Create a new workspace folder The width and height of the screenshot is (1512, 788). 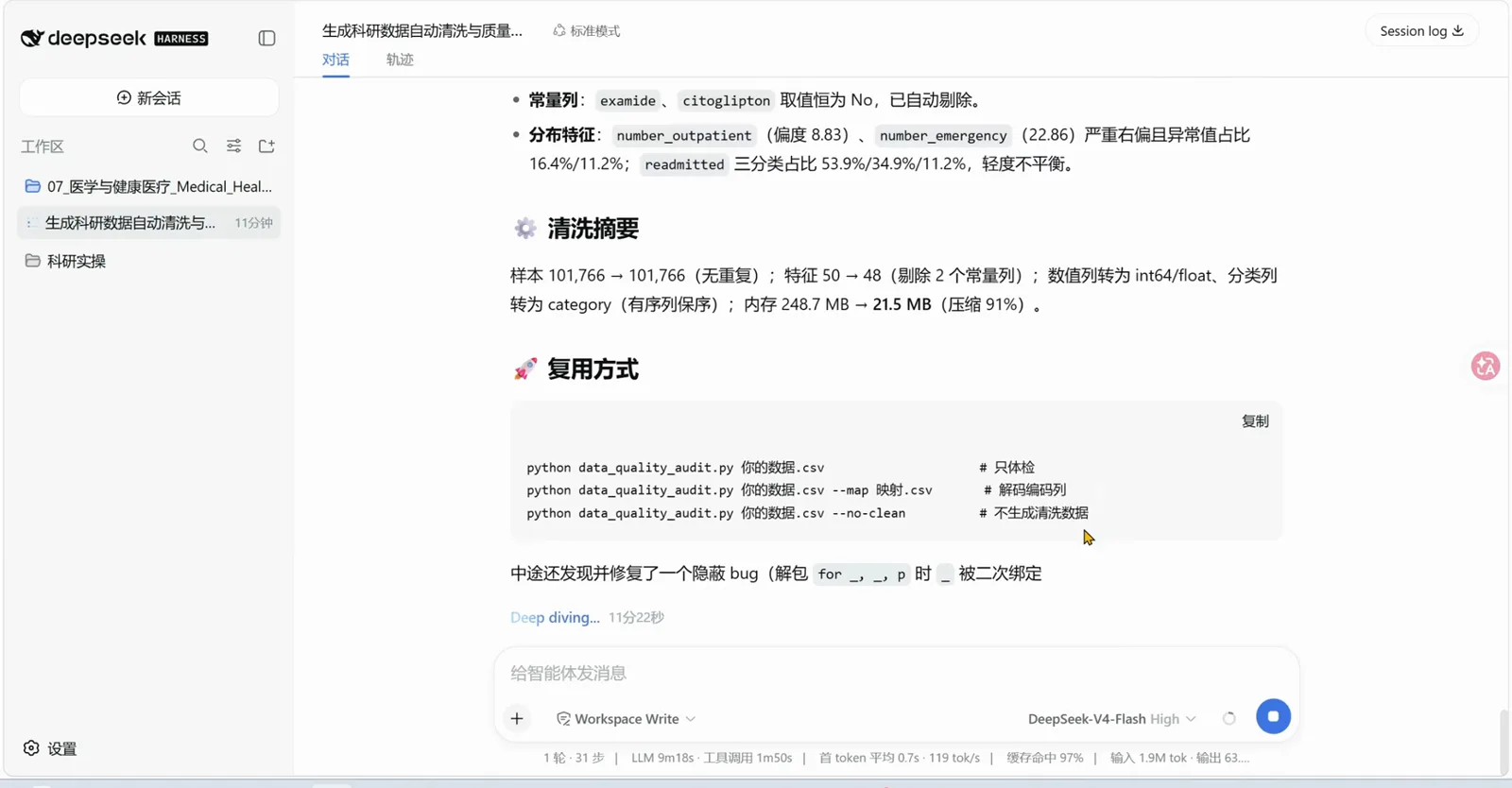coord(266,146)
